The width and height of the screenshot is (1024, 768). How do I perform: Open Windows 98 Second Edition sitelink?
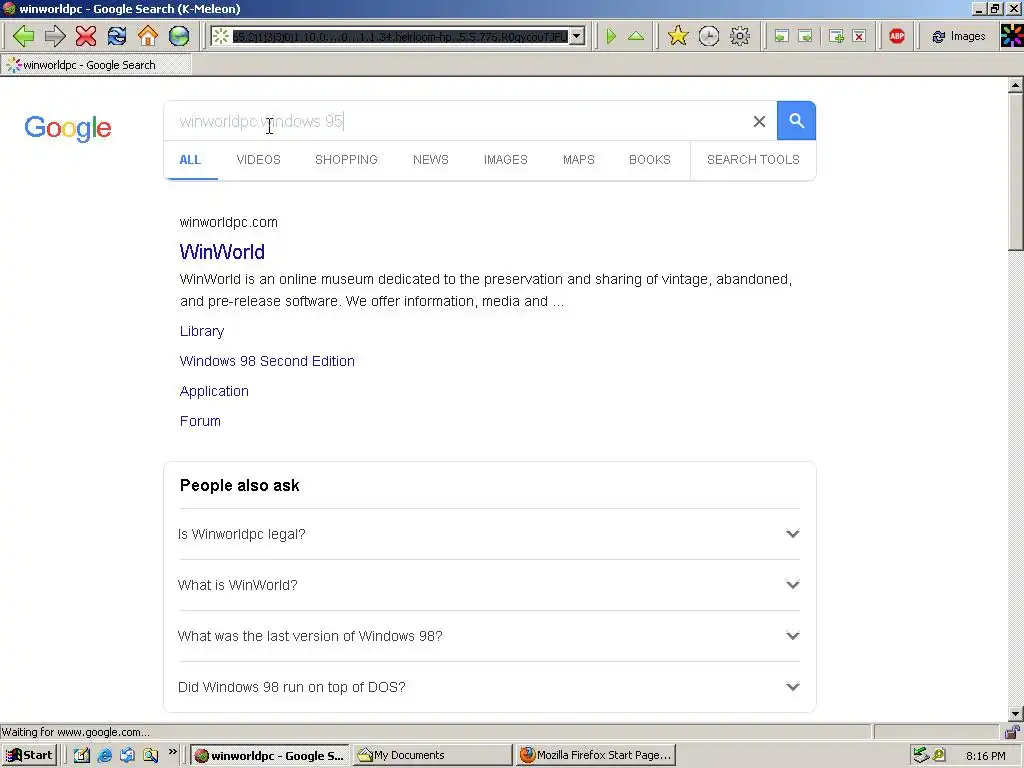(267, 361)
